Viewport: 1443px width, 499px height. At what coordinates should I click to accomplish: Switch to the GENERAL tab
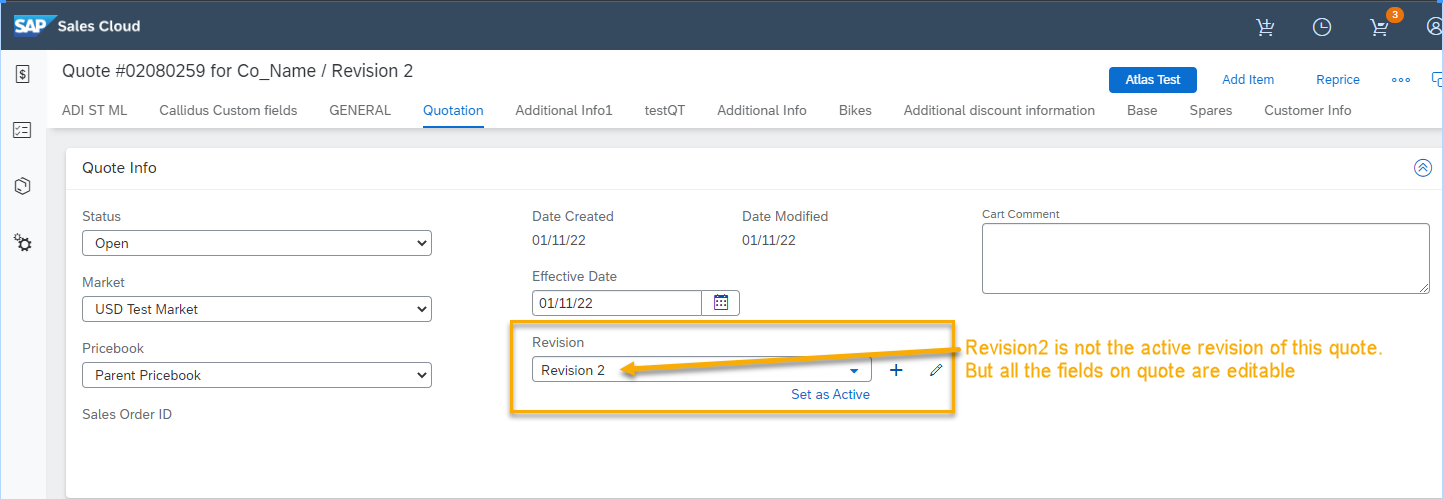[360, 110]
